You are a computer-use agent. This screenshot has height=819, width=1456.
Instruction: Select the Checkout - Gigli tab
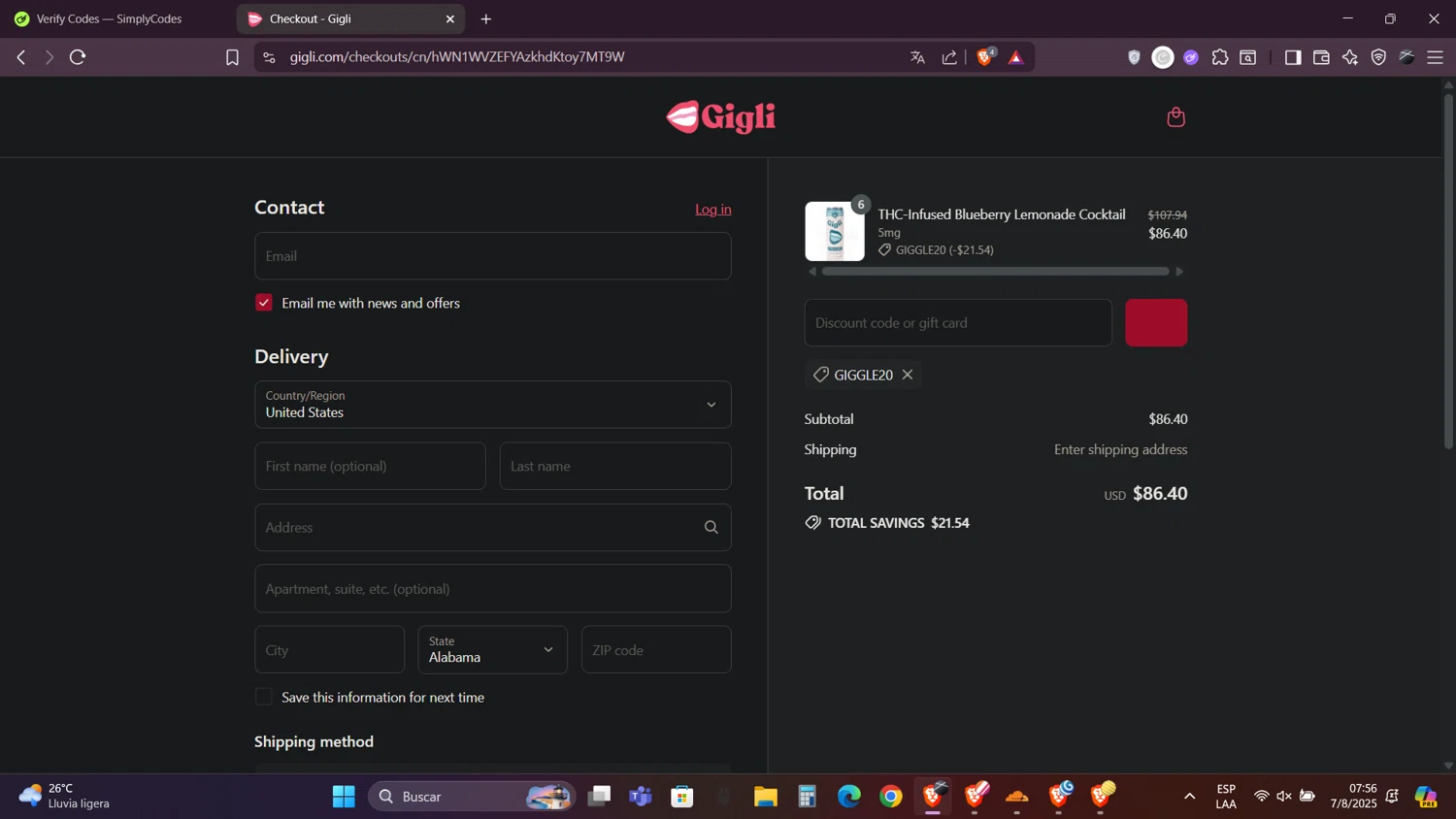(x=350, y=18)
